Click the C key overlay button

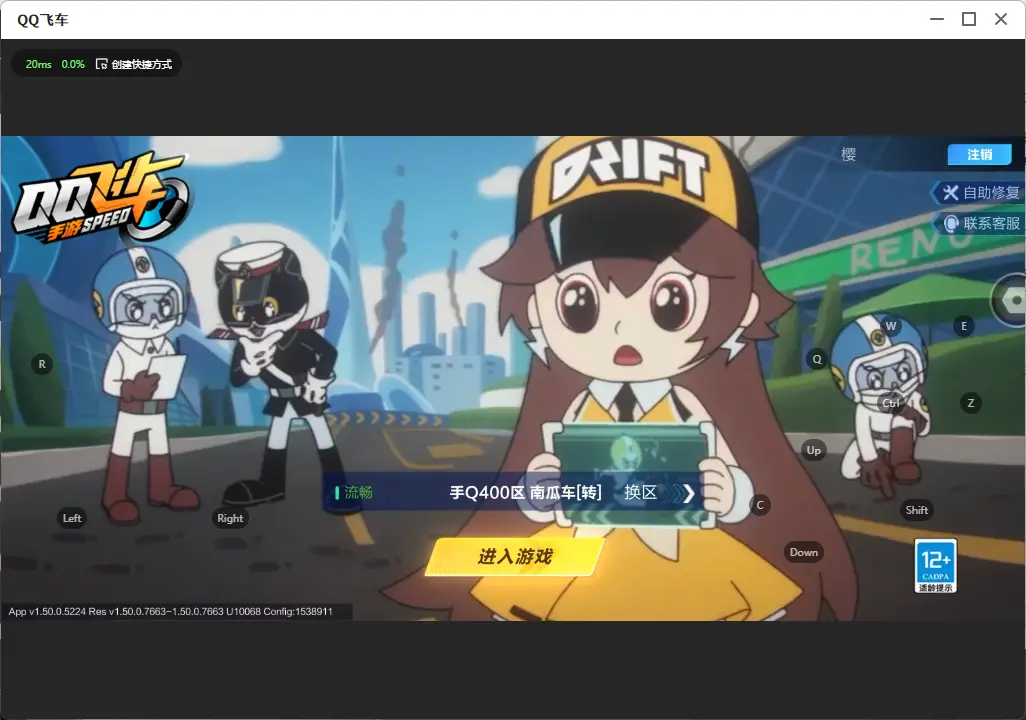(760, 505)
